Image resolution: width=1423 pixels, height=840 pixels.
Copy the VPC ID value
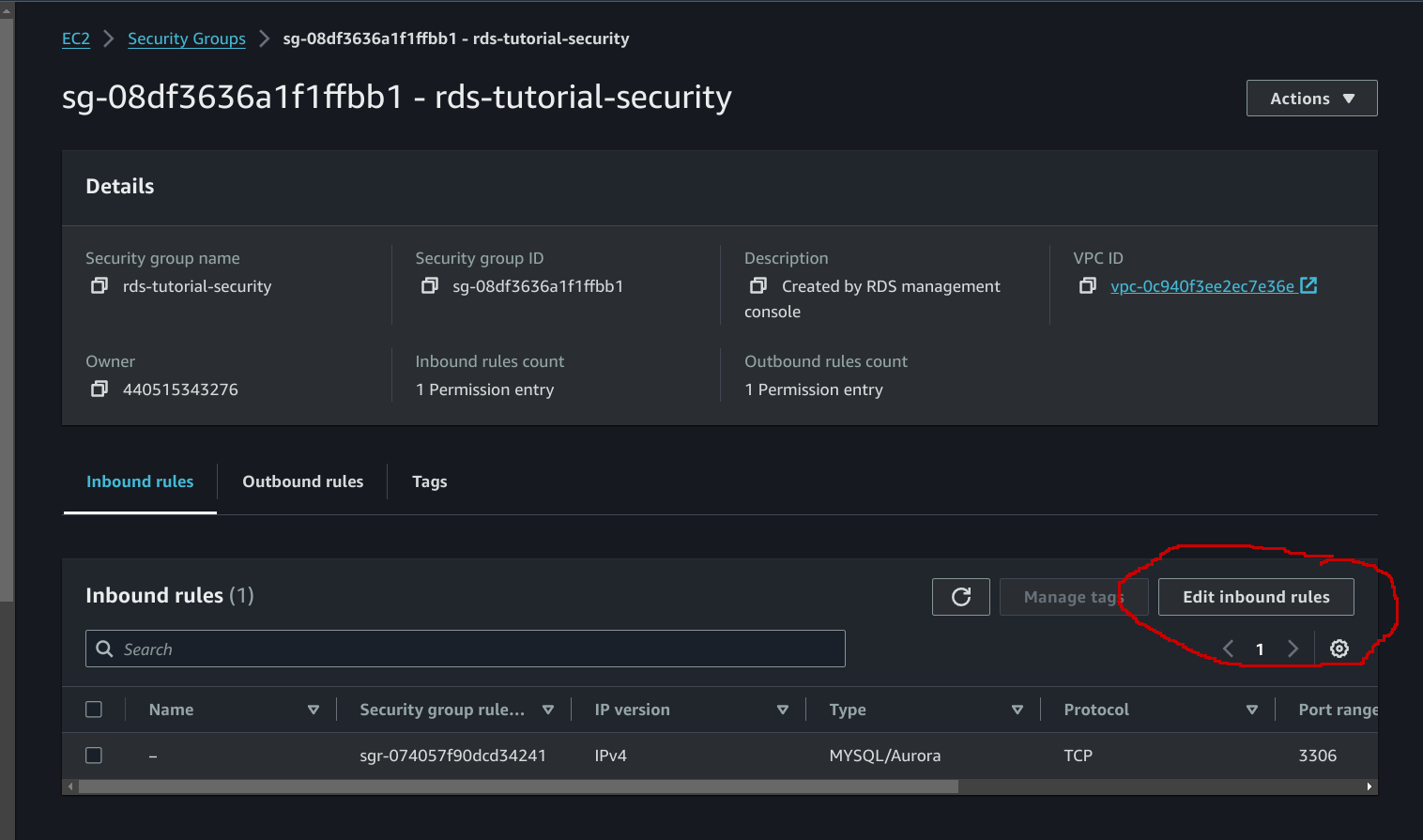pos(1087,285)
